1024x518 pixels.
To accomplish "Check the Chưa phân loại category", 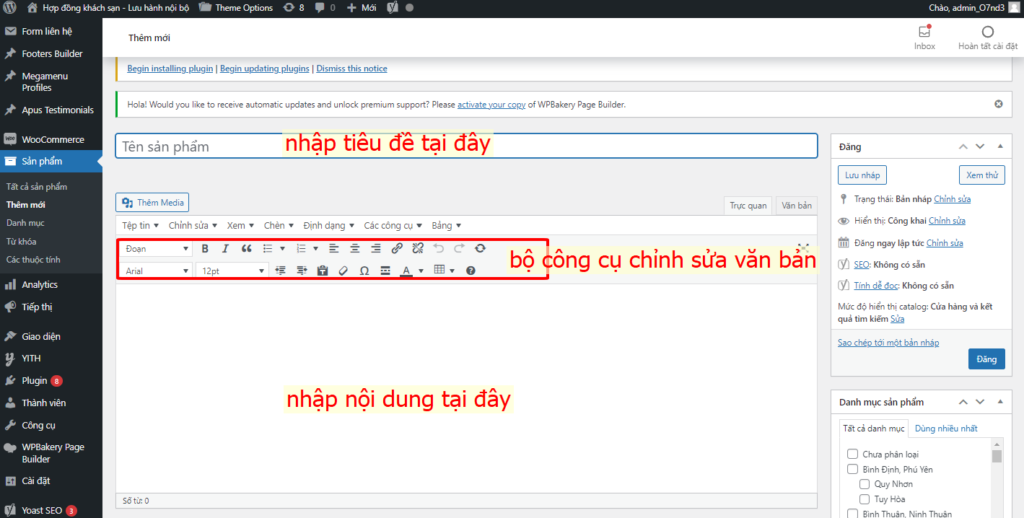I will click(x=853, y=454).
